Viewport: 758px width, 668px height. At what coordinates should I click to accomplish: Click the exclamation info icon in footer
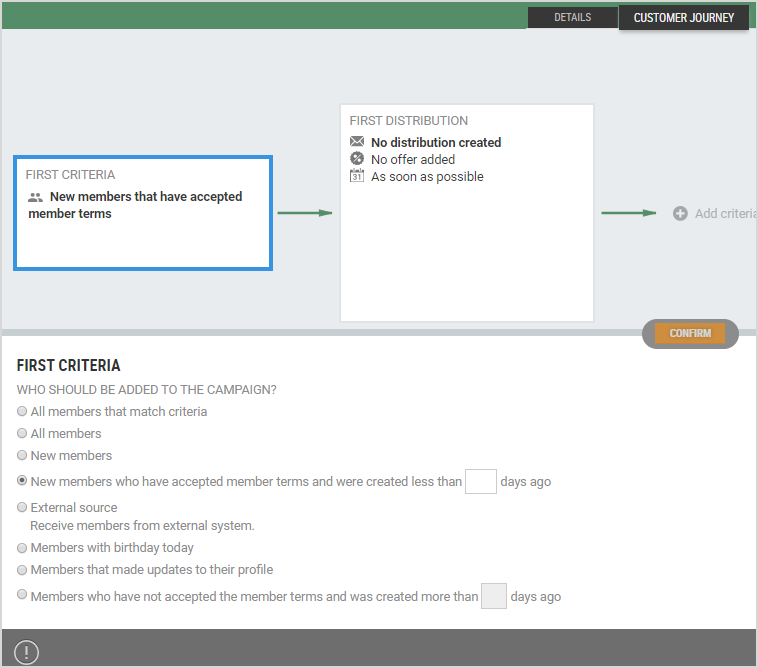[26, 652]
